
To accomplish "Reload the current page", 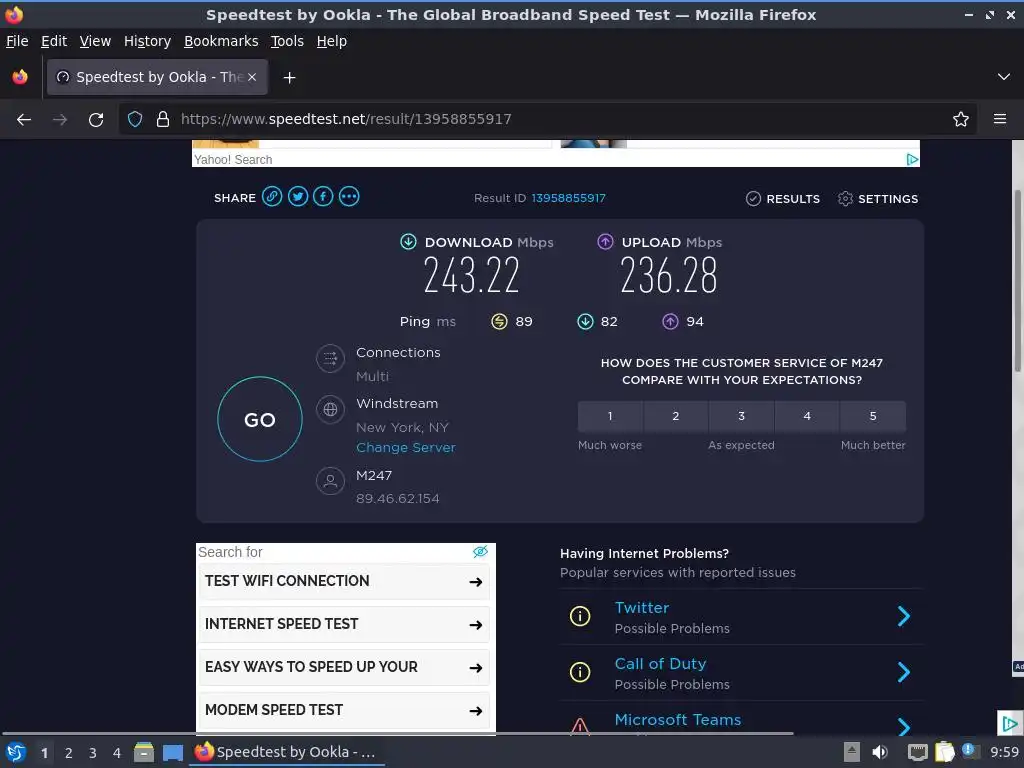I will (96, 120).
